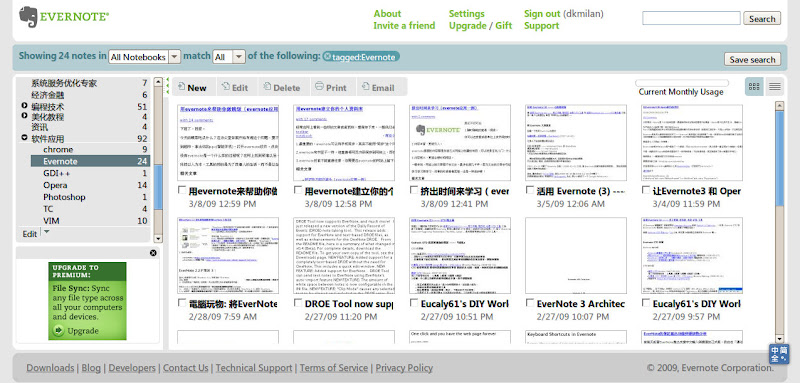Viewport: 800px width, 383px height.
Task: Remove the tagged:Evernote search filter
Action: click(x=328, y=57)
